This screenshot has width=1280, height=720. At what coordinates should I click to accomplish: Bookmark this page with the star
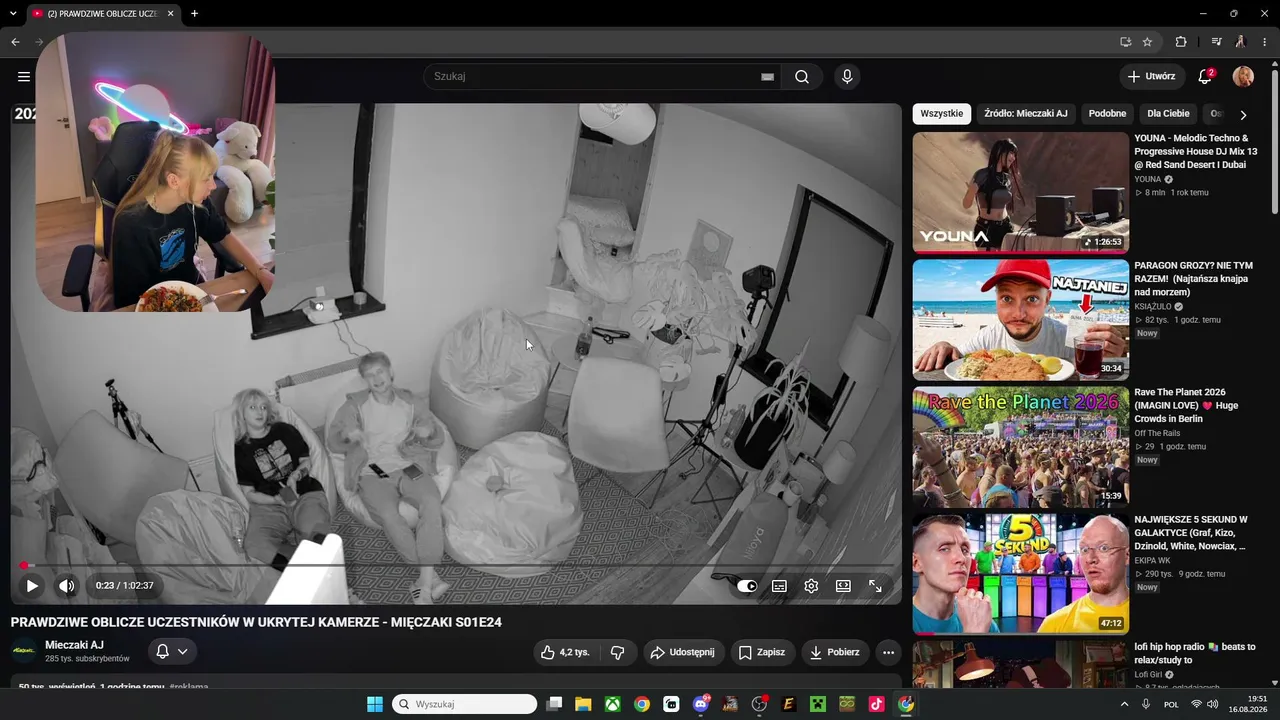[x=1147, y=42]
